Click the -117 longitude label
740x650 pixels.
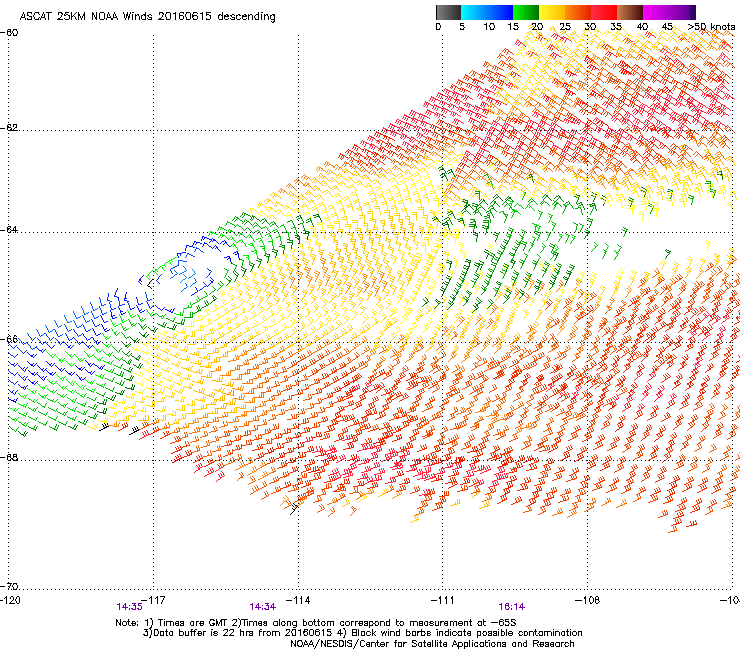tap(153, 600)
